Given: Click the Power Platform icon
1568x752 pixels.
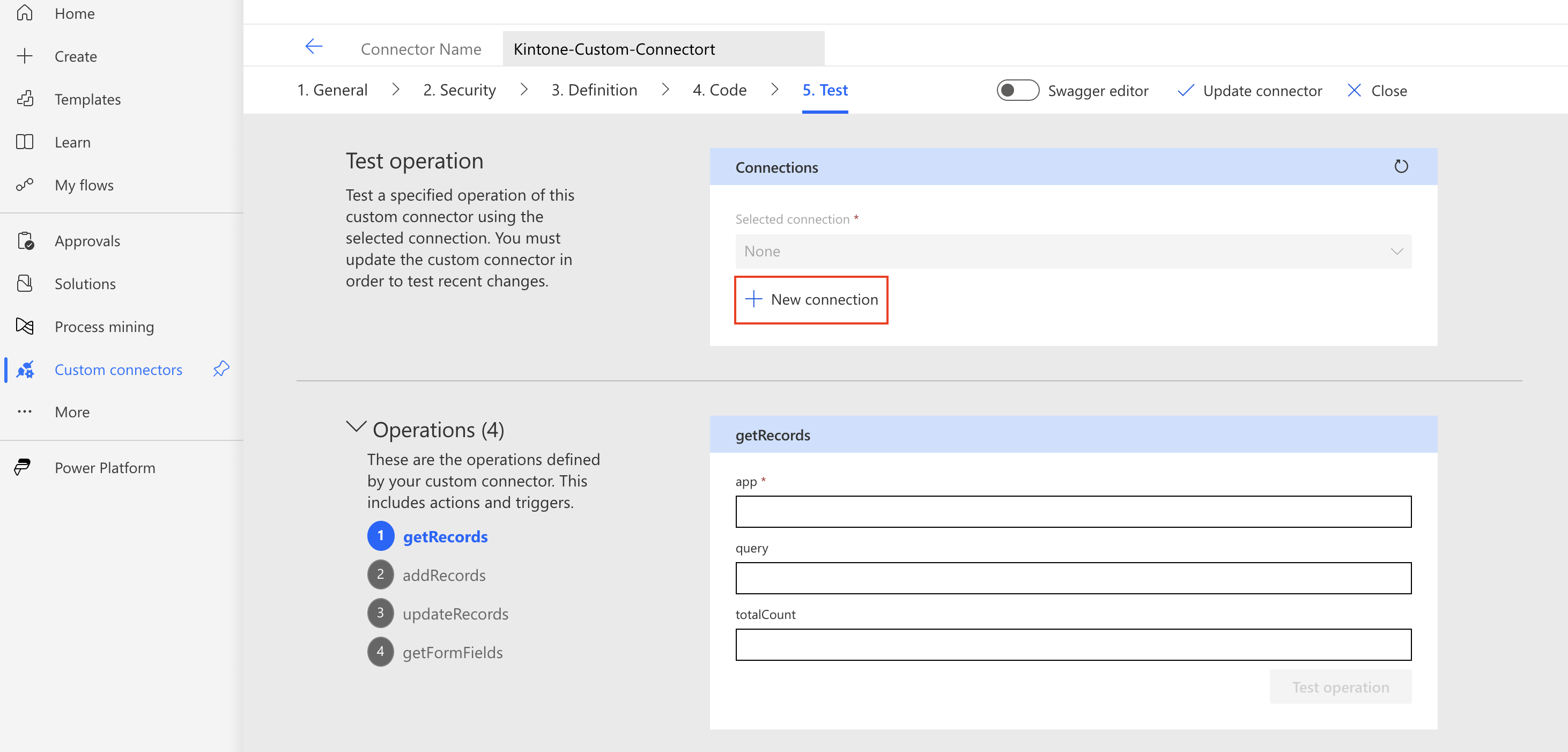Looking at the screenshot, I should [x=23, y=468].
